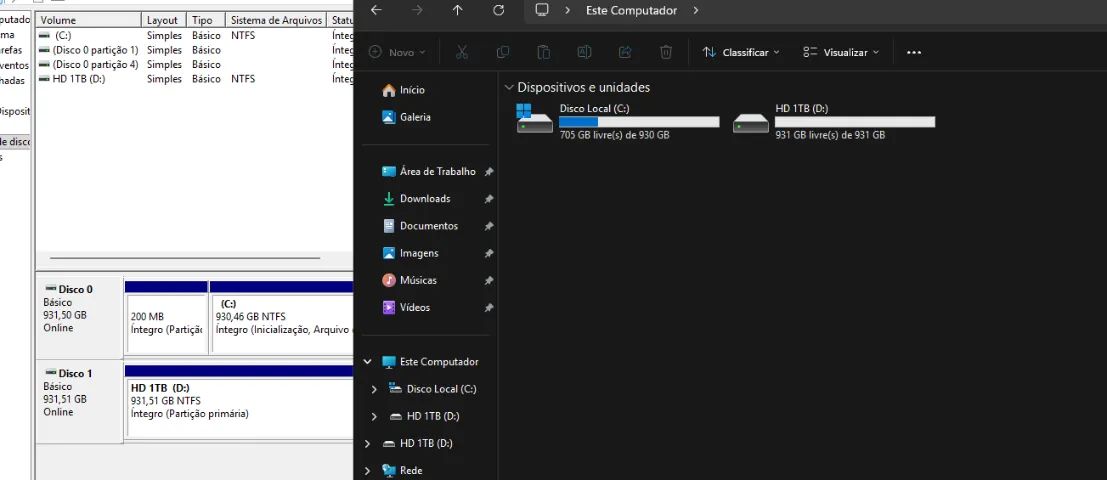Viewport: 1107px width, 480px height.
Task: Click pin icon next to Vídeos
Action: pyautogui.click(x=489, y=308)
